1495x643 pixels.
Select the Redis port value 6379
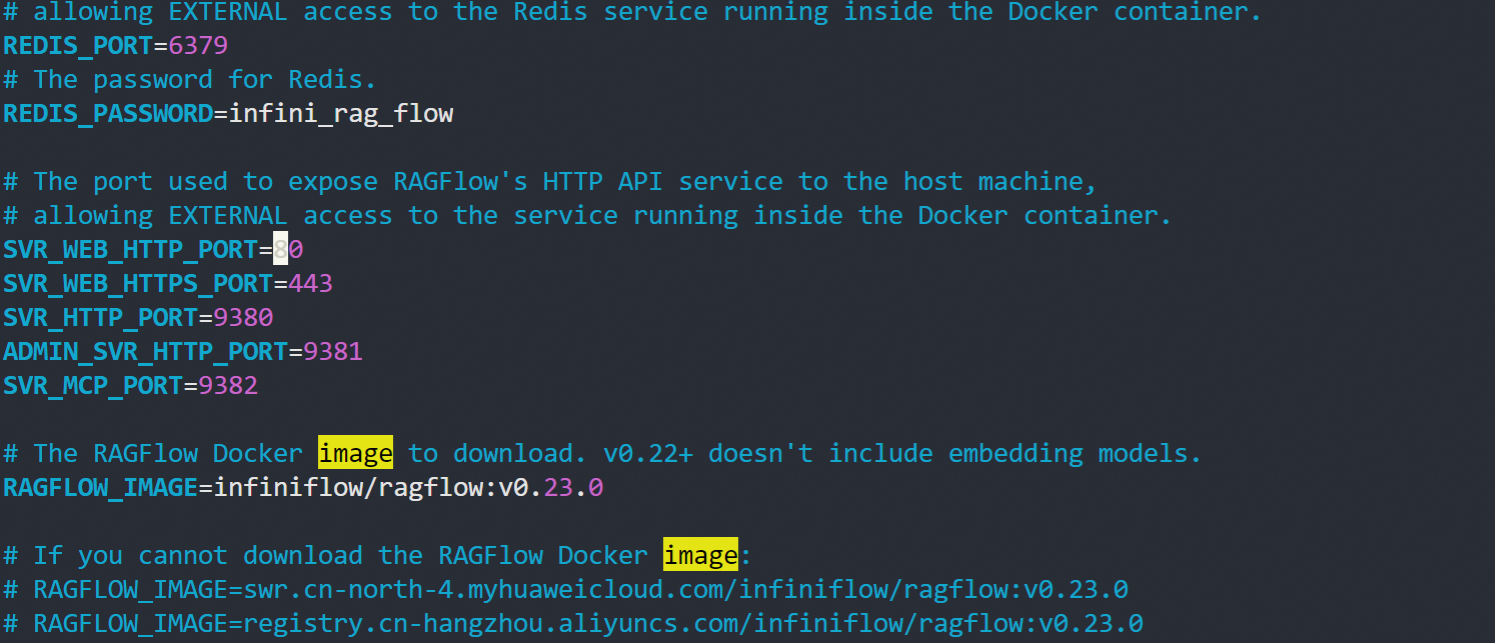point(199,46)
